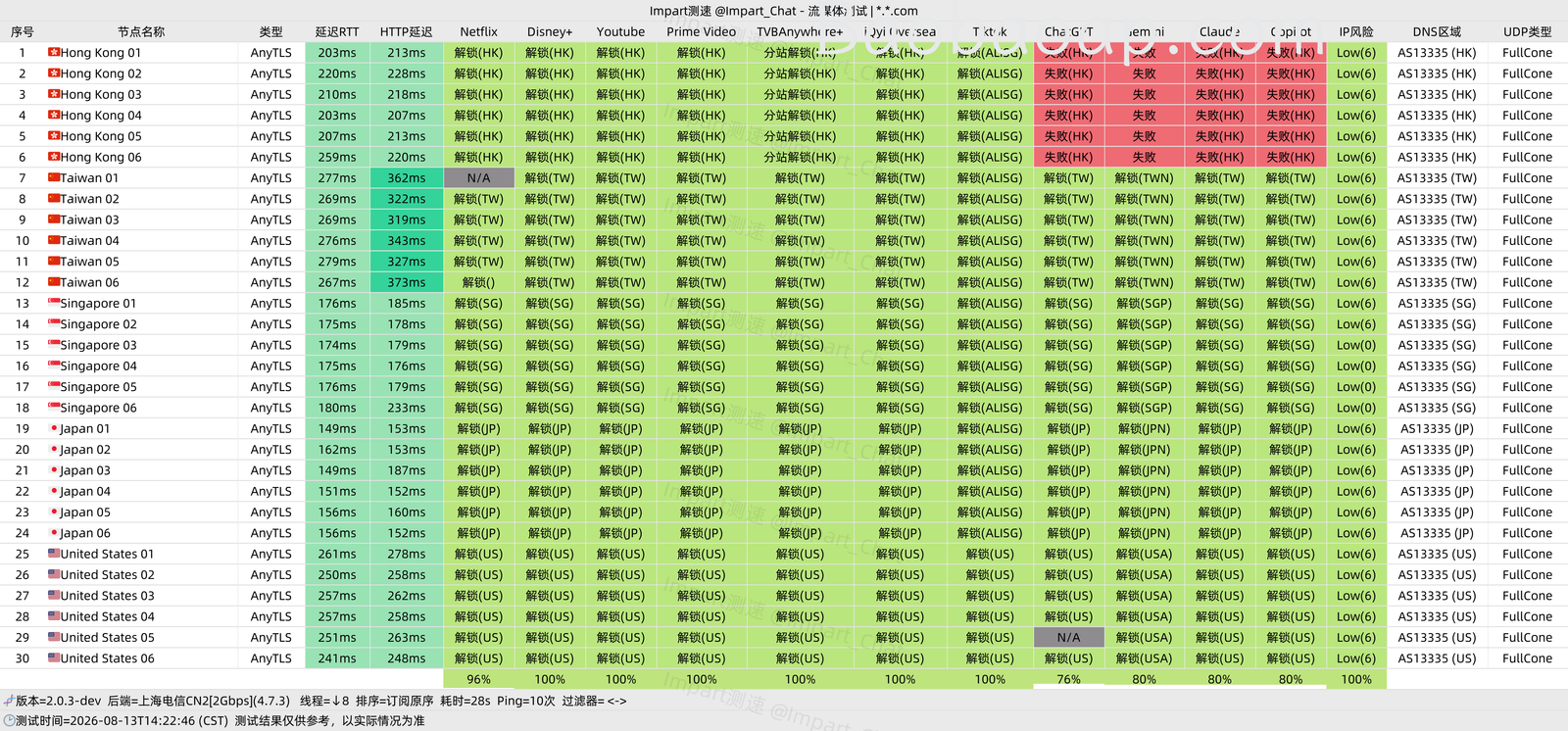The width and height of the screenshot is (1568, 731).
Task: Click the HTTP延迟 column header
Action: 406,31
